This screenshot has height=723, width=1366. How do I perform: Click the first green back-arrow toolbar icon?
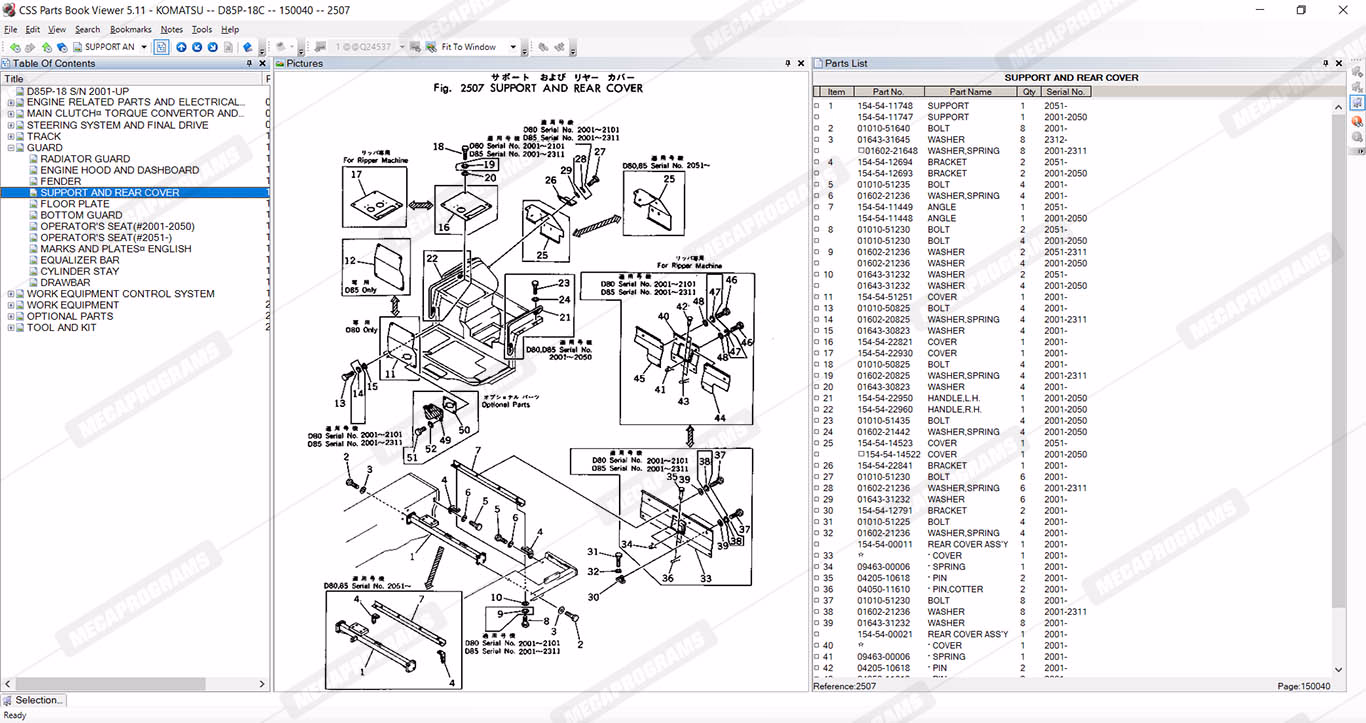pyautogui.click(x=15, y=47)
